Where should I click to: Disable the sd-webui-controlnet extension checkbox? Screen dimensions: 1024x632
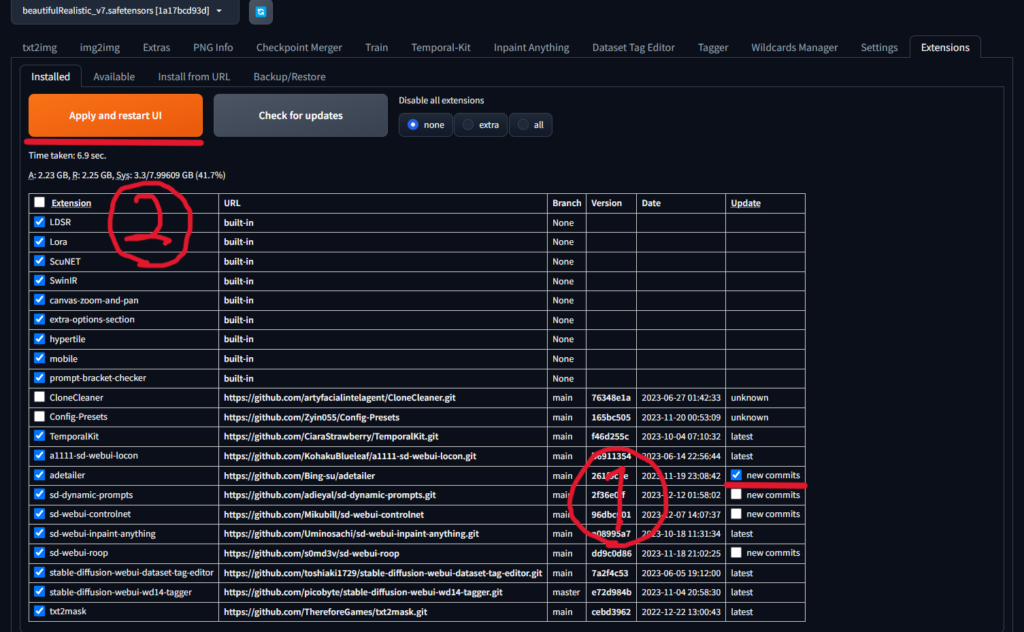[40, 514]
